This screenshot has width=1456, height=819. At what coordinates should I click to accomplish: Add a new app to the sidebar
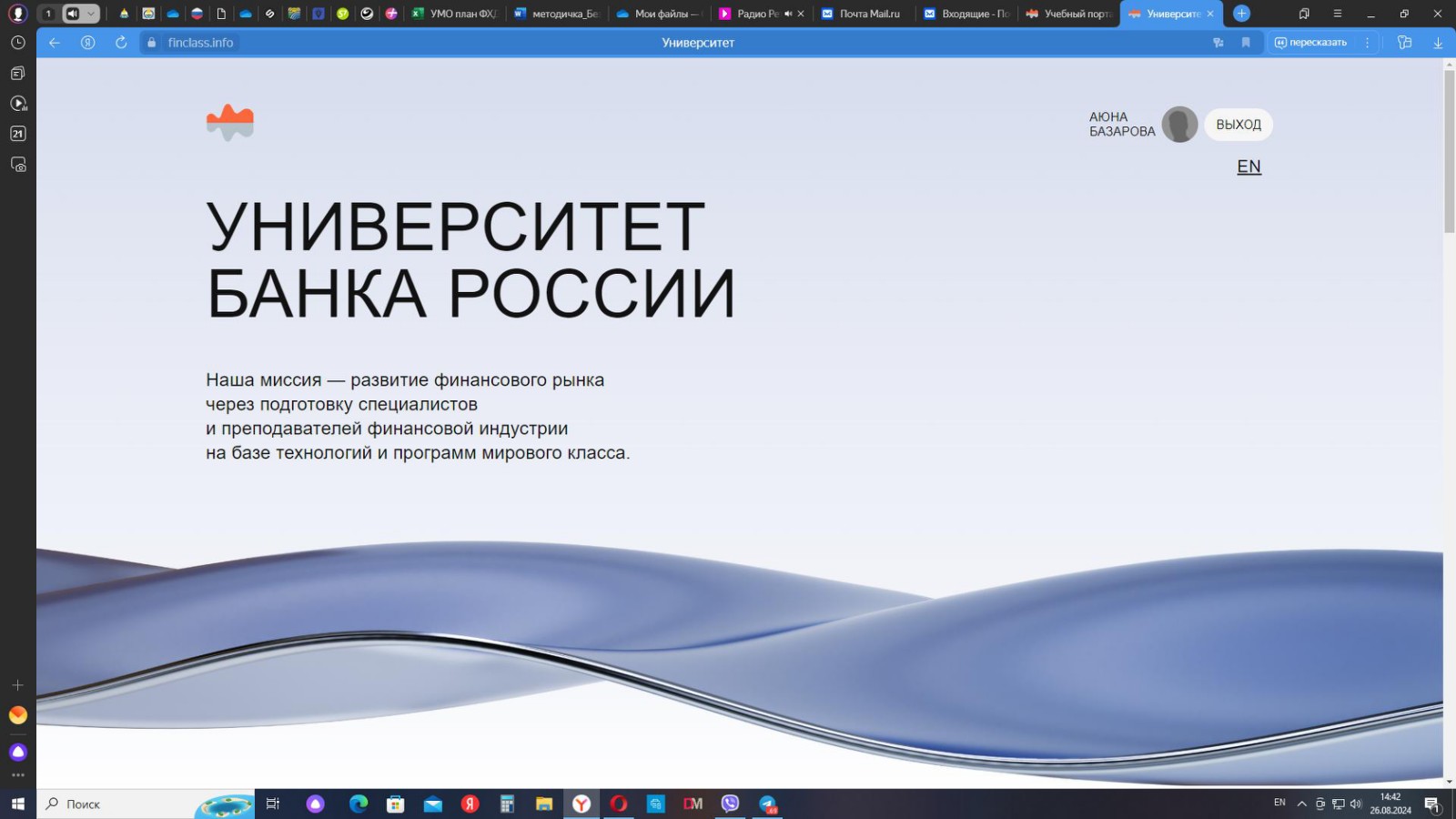point(17,685)
